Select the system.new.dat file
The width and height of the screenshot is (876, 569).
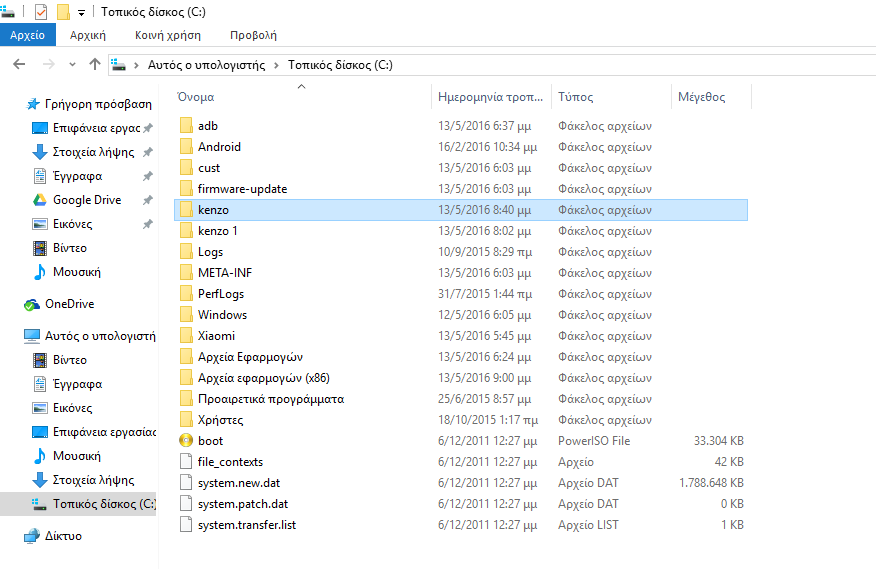(x=238, y=483)
